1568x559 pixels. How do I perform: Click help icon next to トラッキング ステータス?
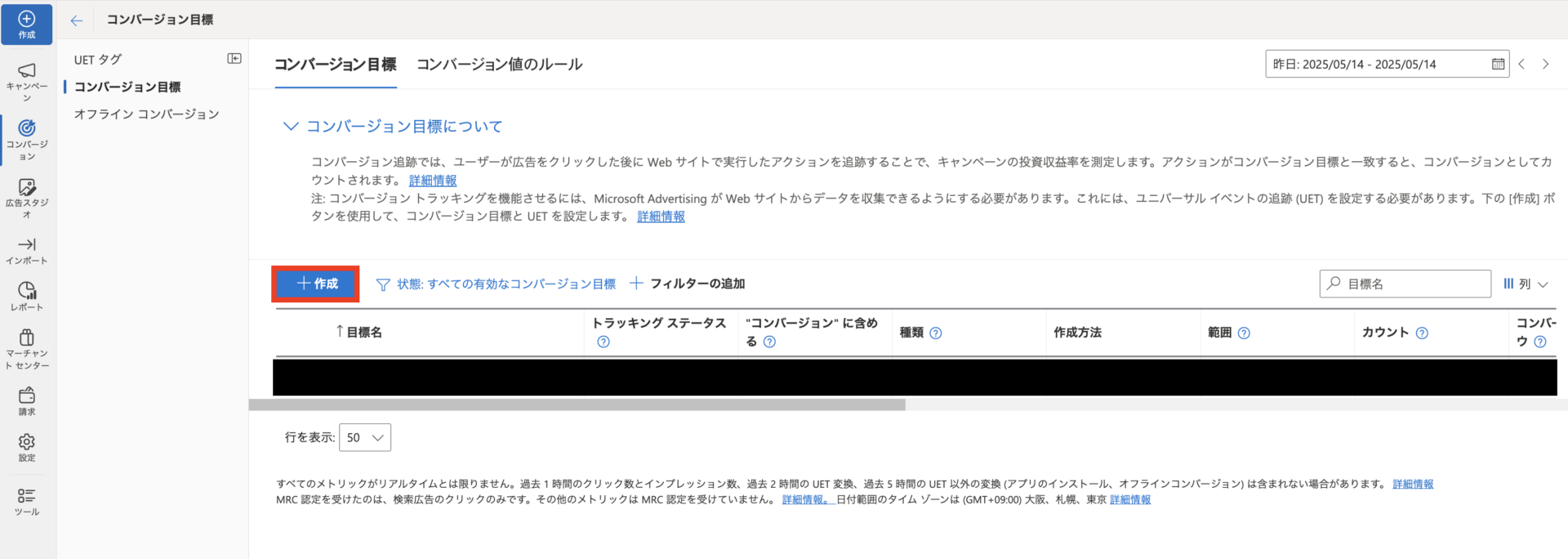[x=604, y=342]
